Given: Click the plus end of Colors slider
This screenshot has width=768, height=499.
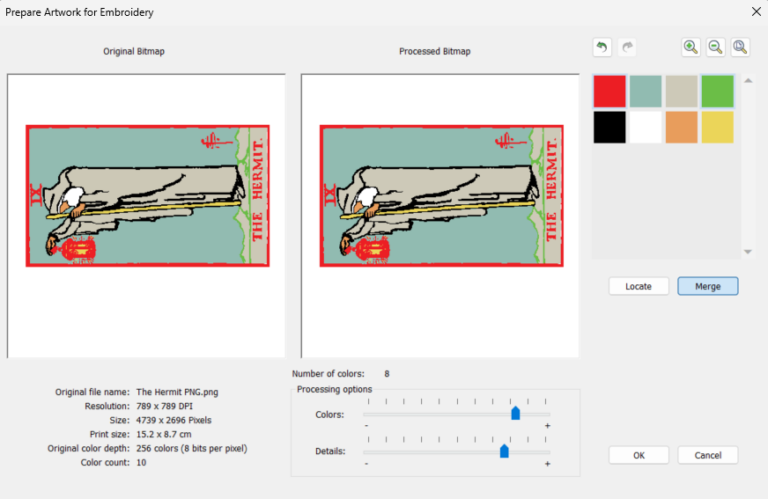Looking at the screenshot, I should pyautogui.click(x=548, y=426).
